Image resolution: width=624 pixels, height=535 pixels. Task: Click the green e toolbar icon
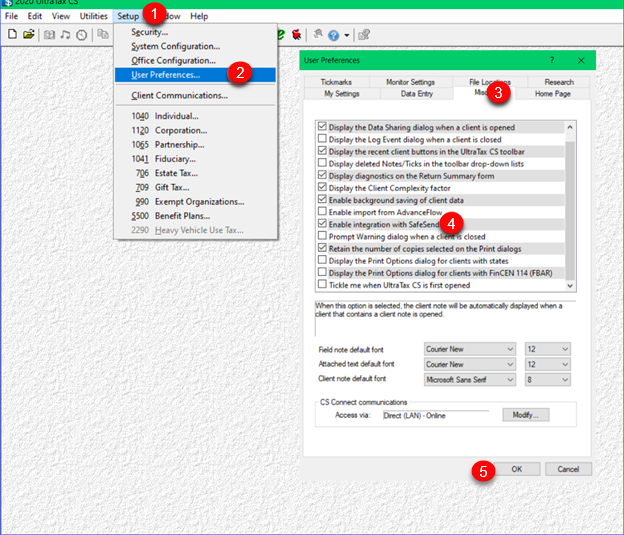pos(281,35)
